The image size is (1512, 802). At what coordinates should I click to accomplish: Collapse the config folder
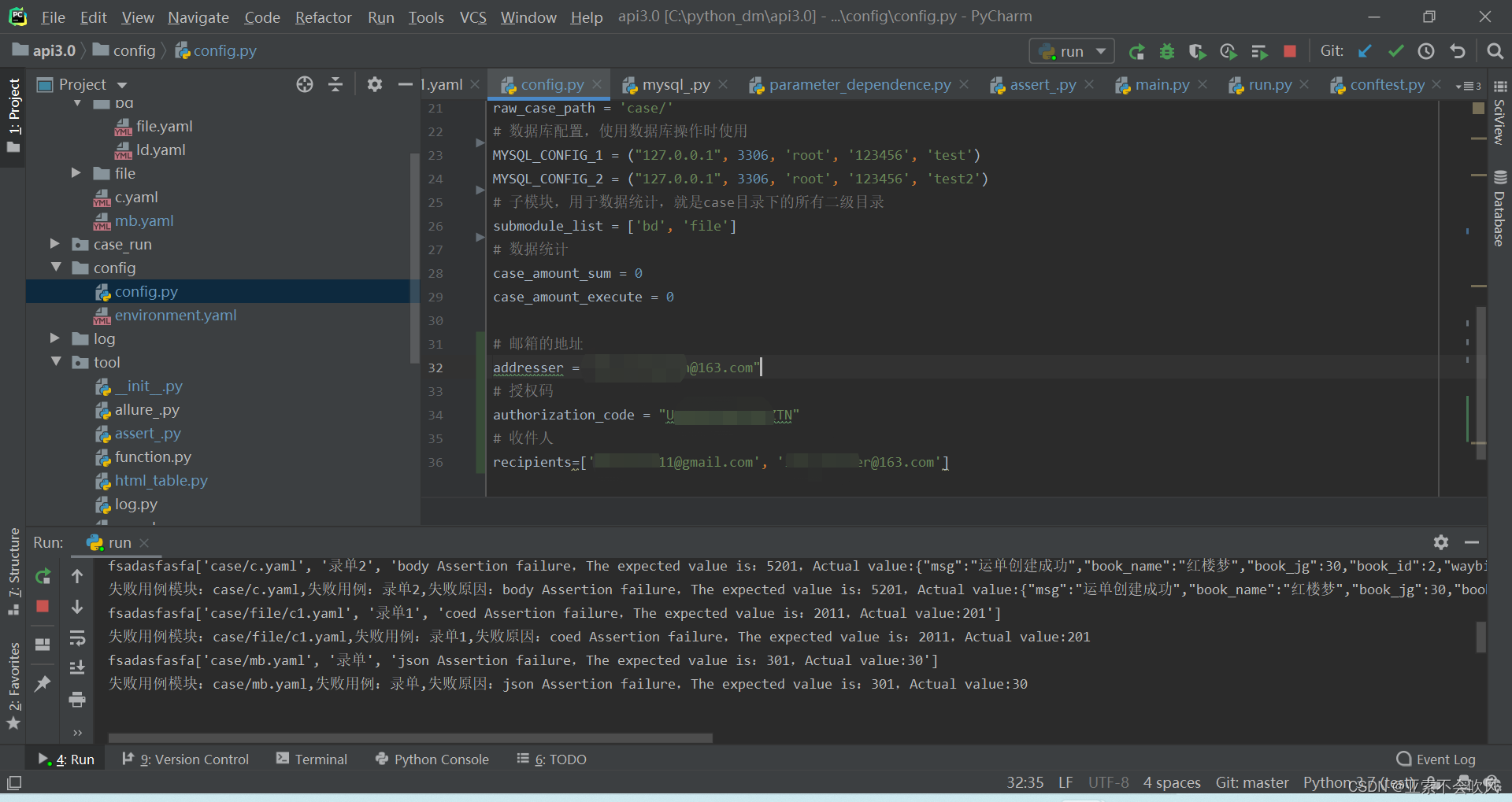(x=55, y=268)
